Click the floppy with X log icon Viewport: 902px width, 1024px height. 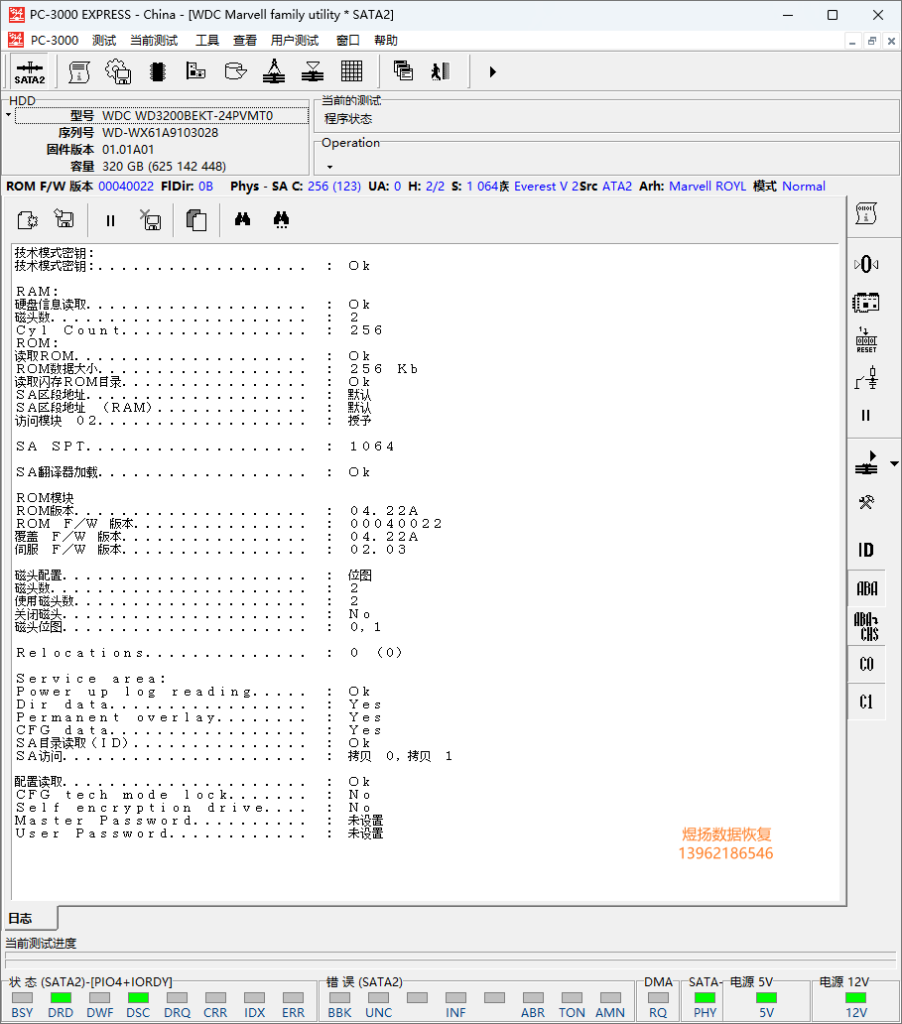coord(151,220)
